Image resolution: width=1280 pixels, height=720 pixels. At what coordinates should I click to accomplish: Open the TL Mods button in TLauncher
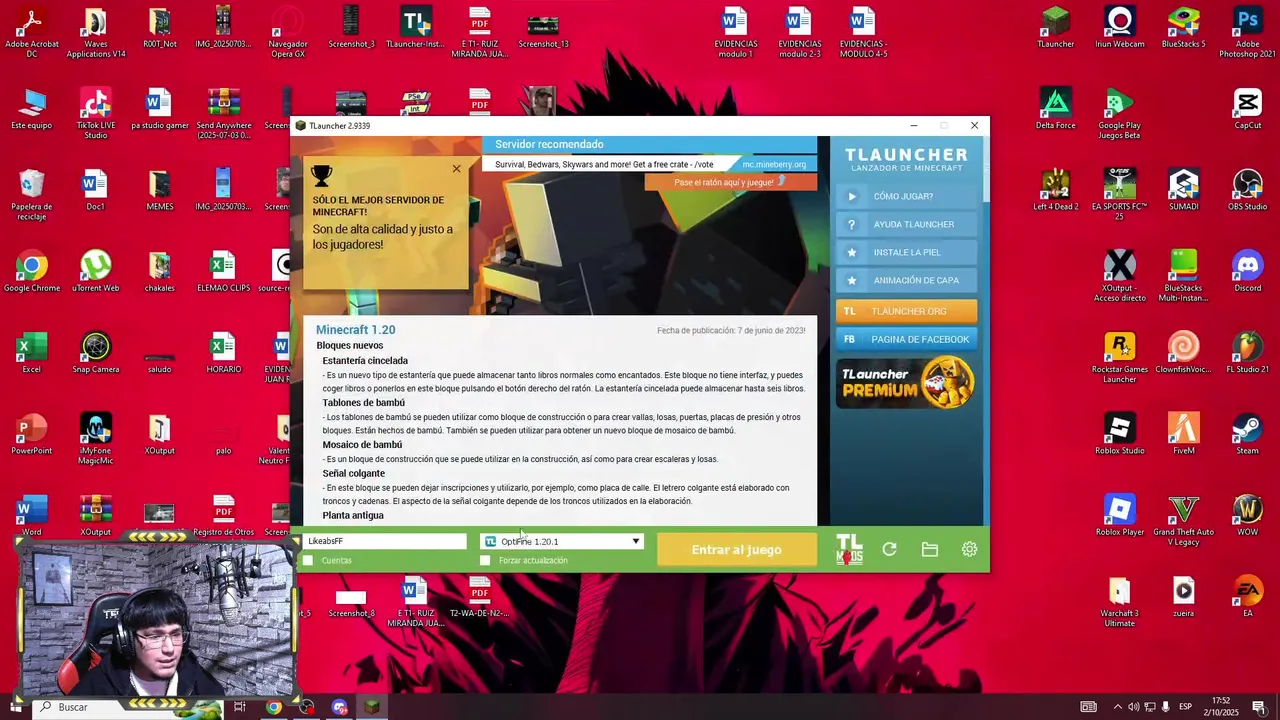[849, 549]
